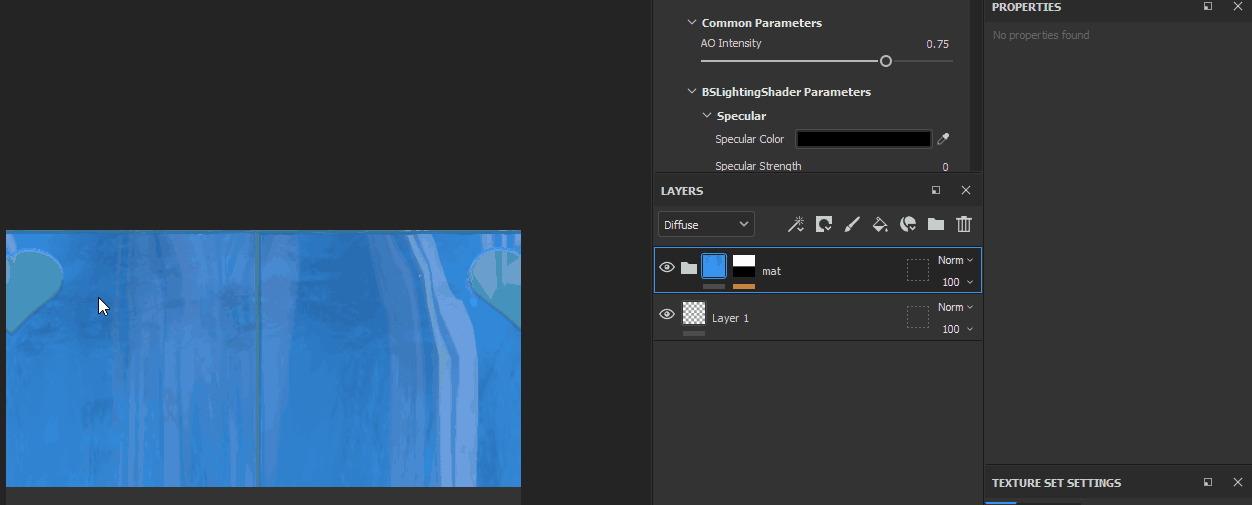Select the Layer 1 checkered thumbnail
The height and width of the screenshot is (505, 1252).
[x=694, y=313]
